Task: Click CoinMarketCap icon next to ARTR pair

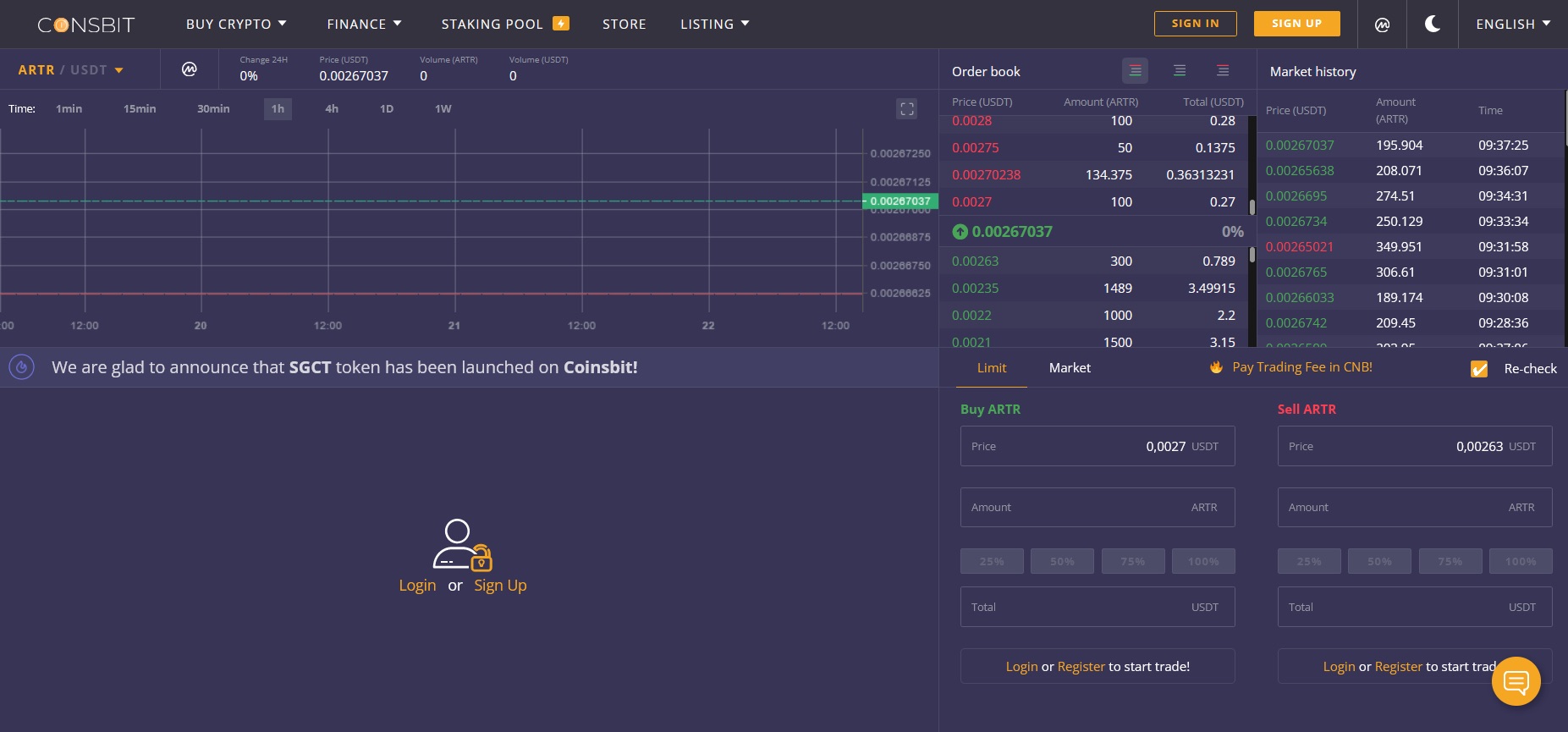Action: click(x=190, y=69)
